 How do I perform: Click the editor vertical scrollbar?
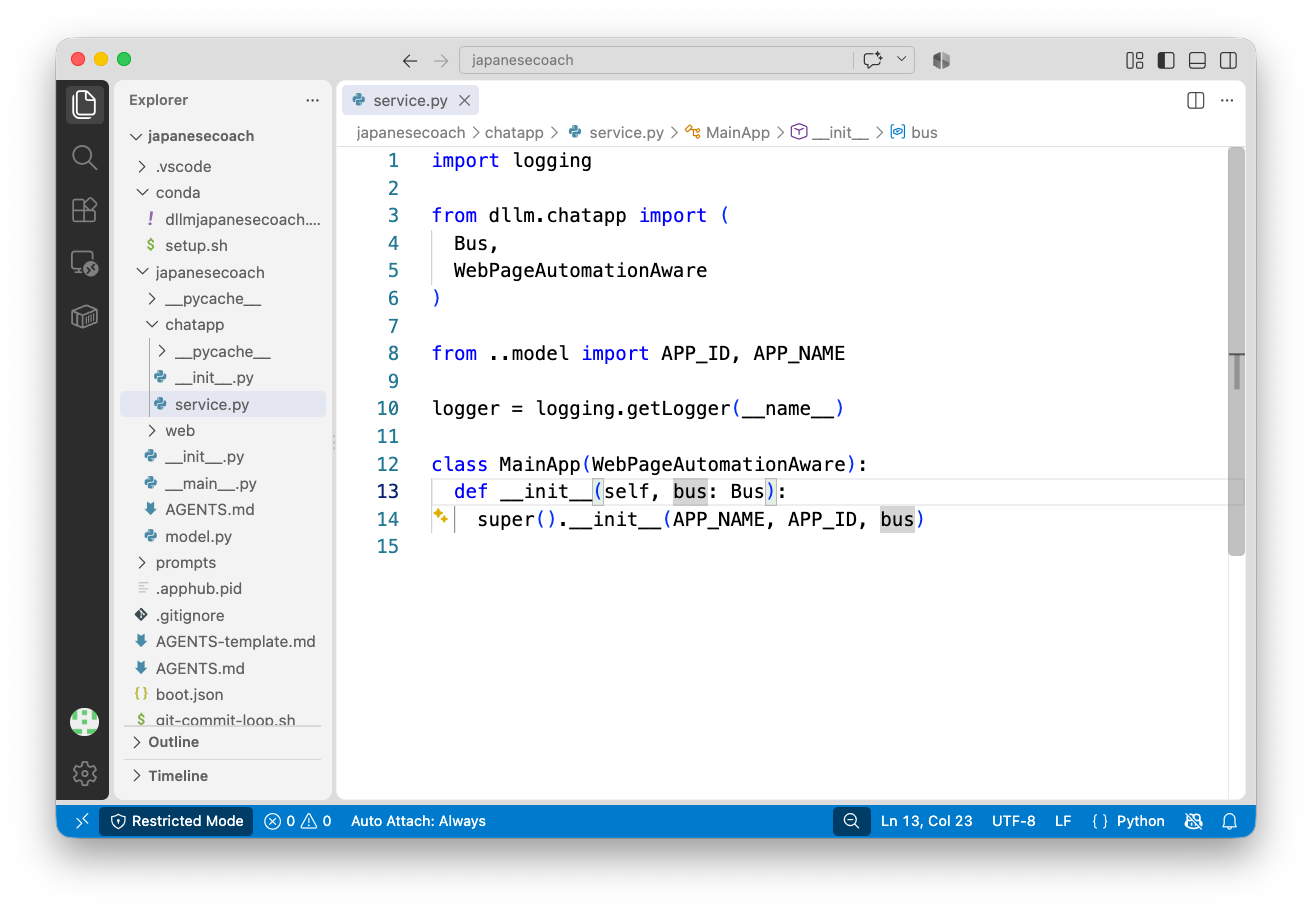click(1236, 351)
